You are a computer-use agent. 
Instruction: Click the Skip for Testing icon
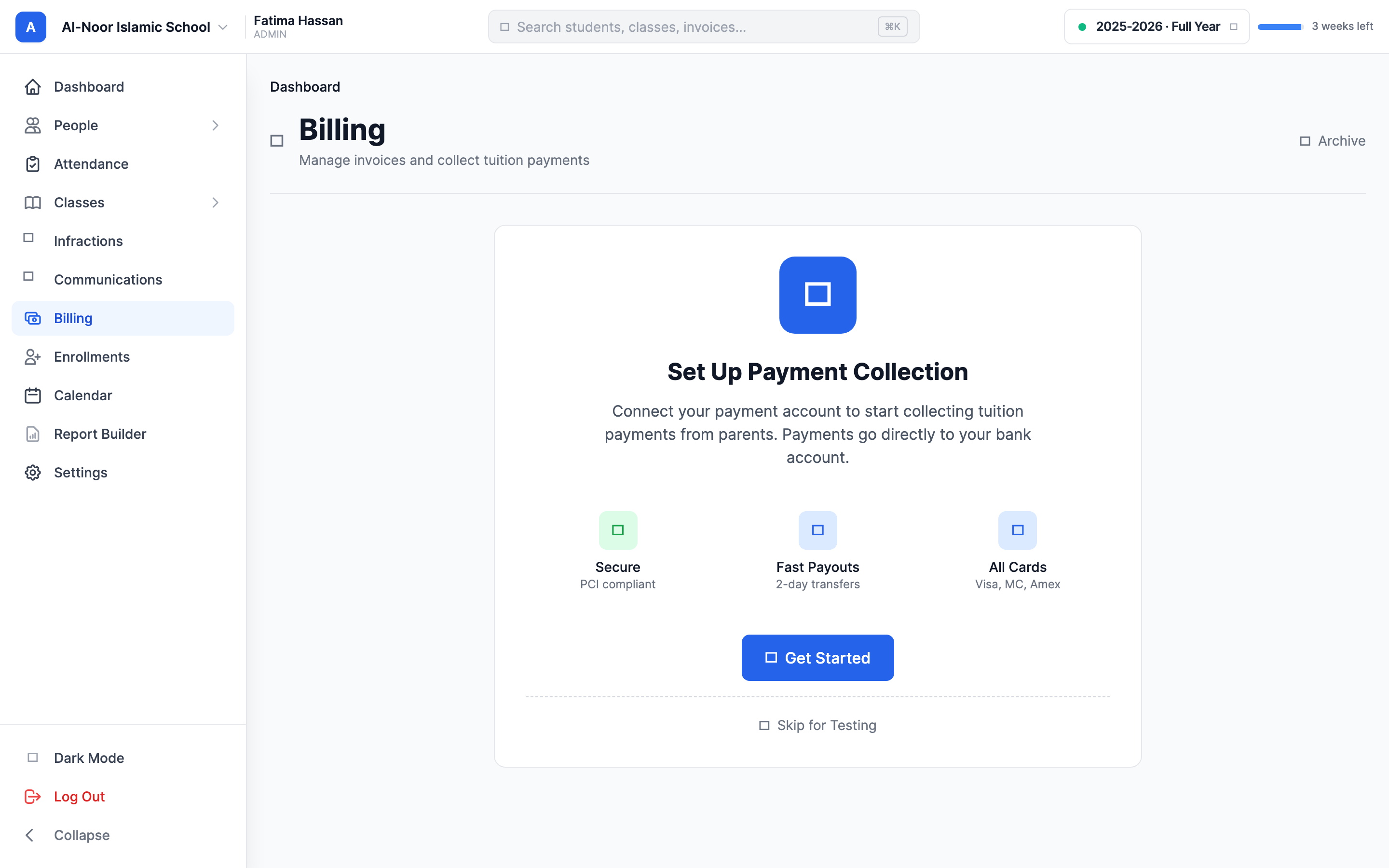tap(764, 726)
